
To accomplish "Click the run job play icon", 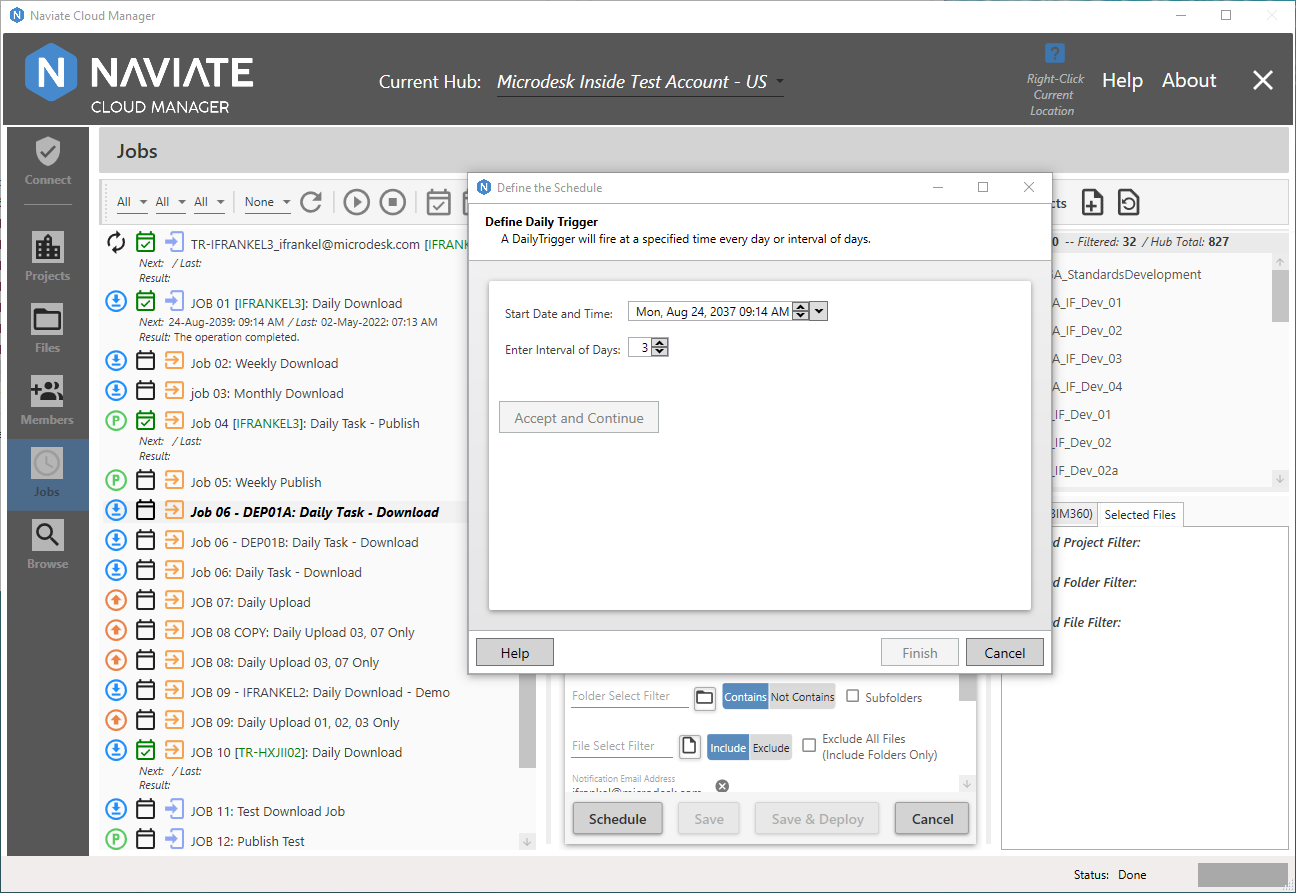I will [357, 202].
